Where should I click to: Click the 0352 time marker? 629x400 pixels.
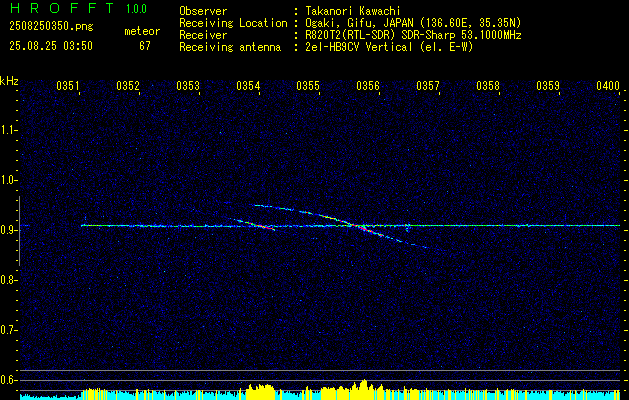click(x=128, y=86)
